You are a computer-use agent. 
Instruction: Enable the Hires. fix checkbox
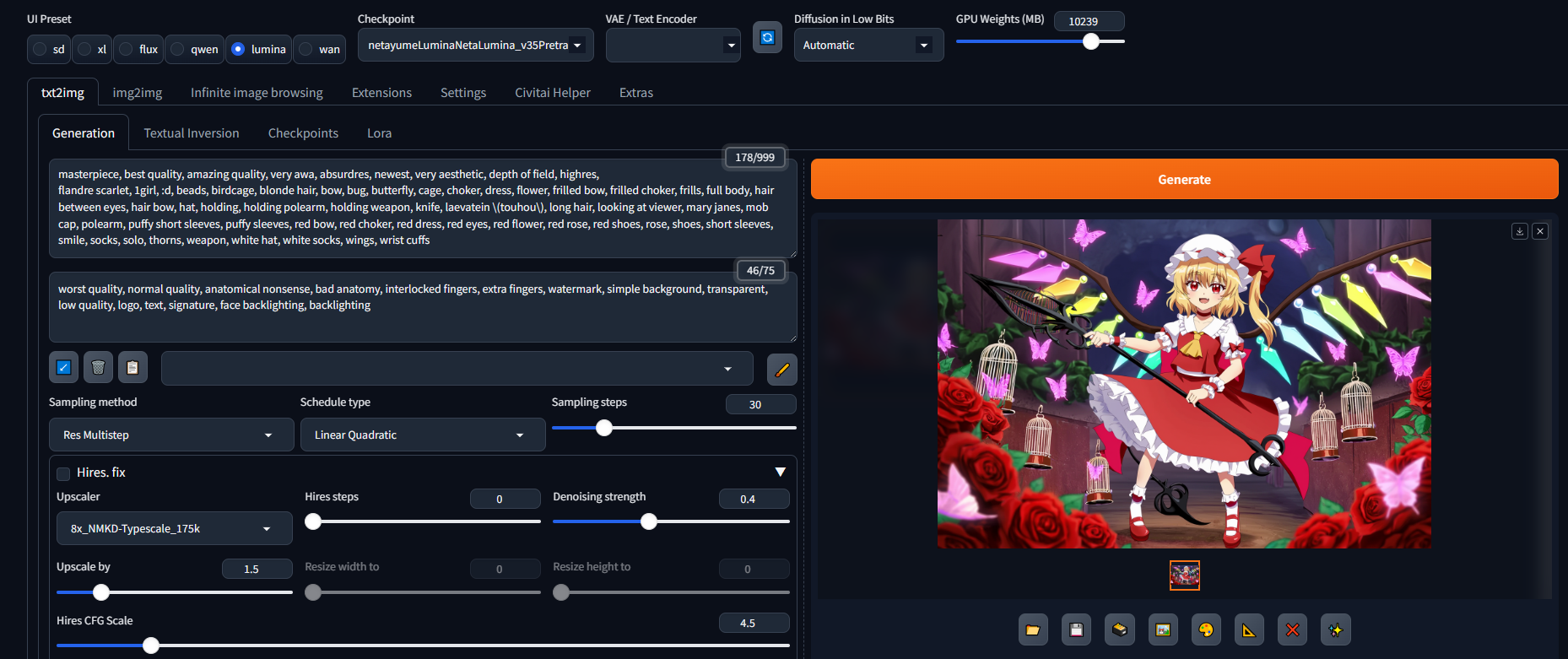click(x=63, y=473)
